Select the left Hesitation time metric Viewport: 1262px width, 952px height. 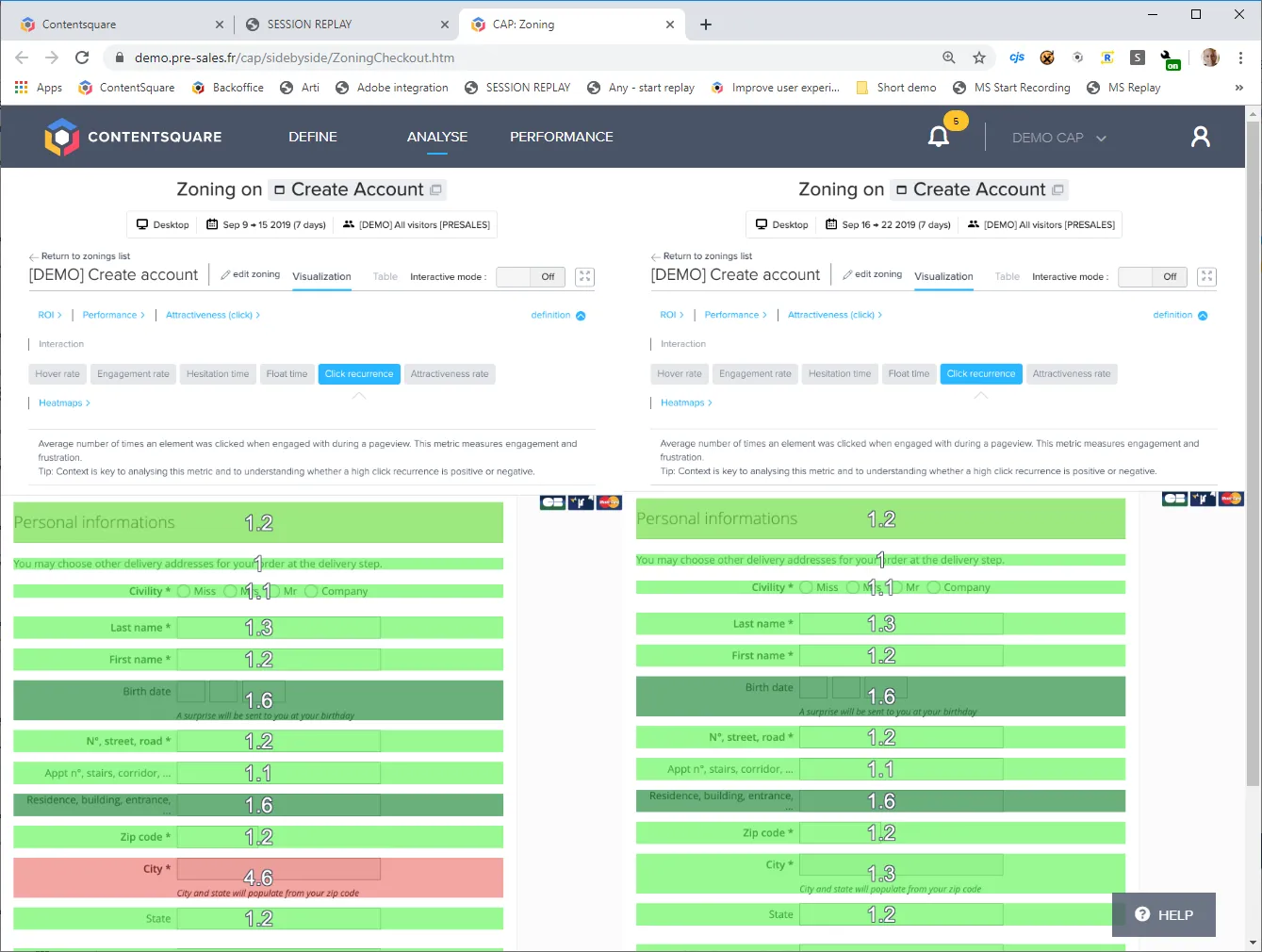(218, 374)
